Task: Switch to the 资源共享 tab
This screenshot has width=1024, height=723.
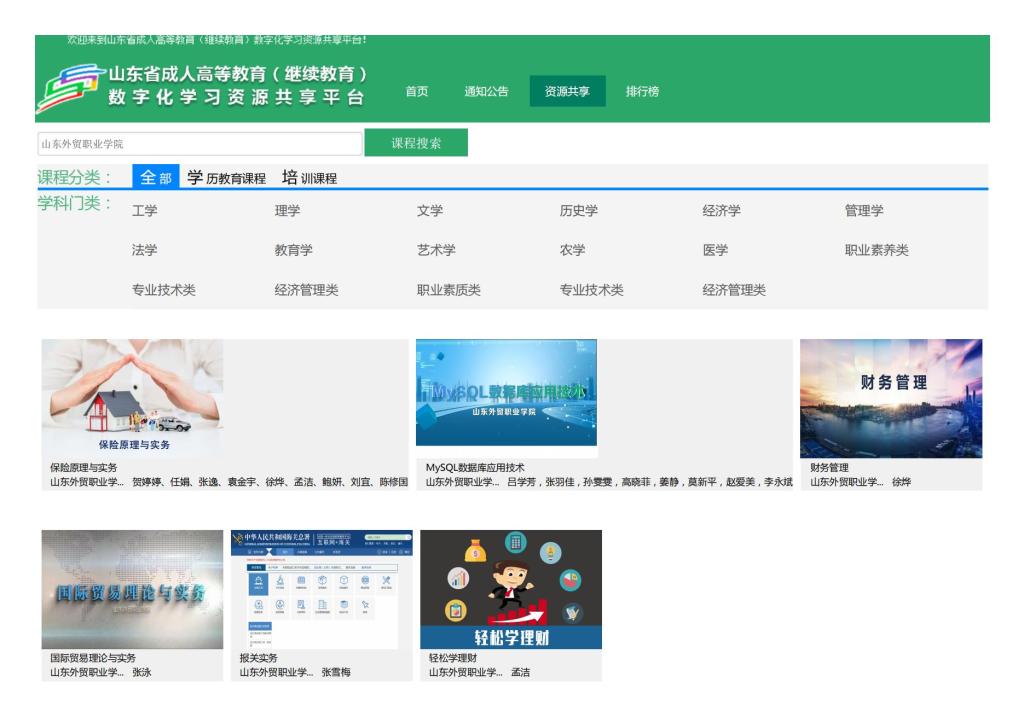Action: [x=567, y=92]
